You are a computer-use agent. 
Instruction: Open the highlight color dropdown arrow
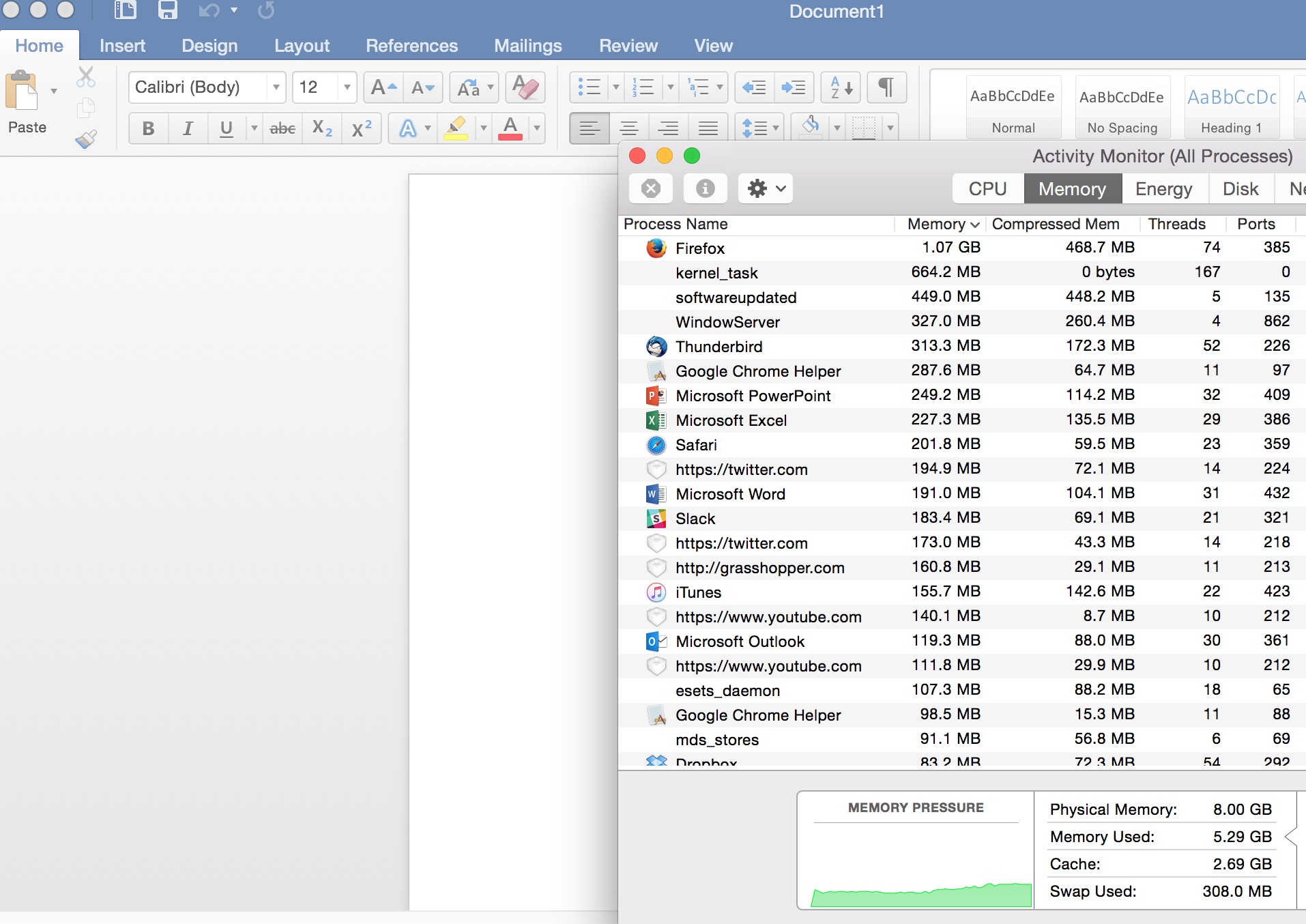(x=483, y=128)
